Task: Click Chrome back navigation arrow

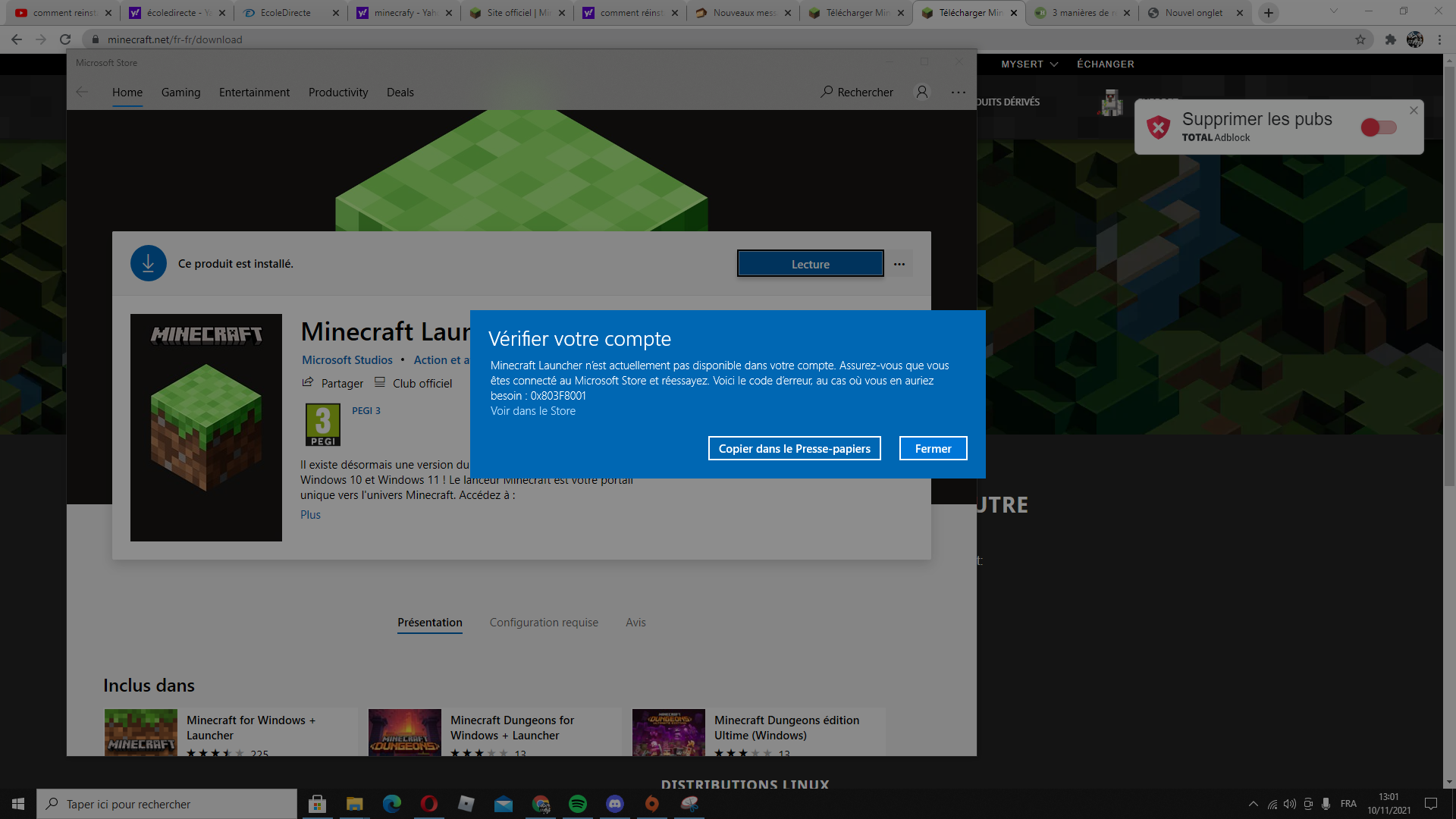Action: click(x=17, y=39)
